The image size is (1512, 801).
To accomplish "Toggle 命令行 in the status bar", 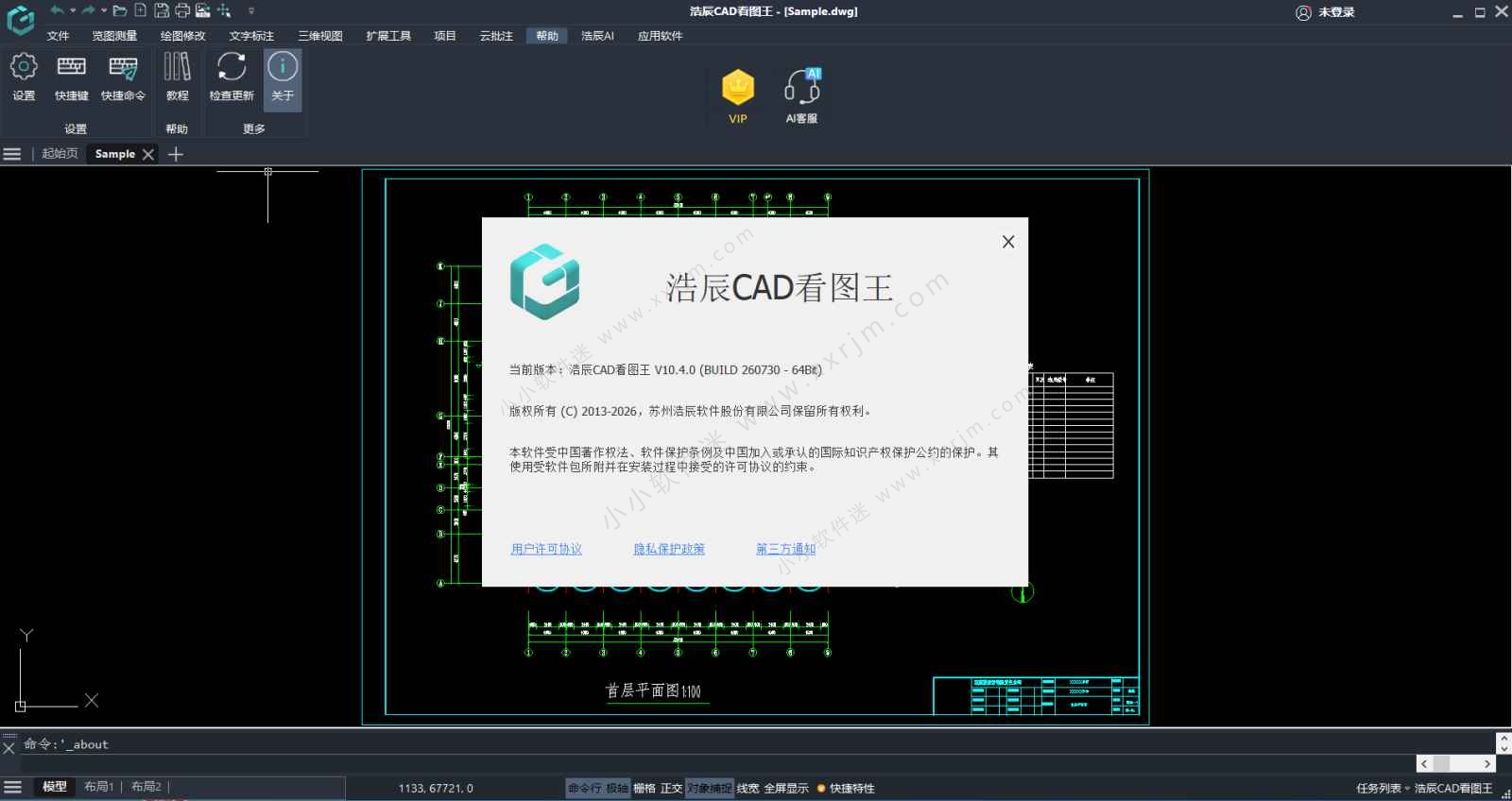I will coord(584,788).
